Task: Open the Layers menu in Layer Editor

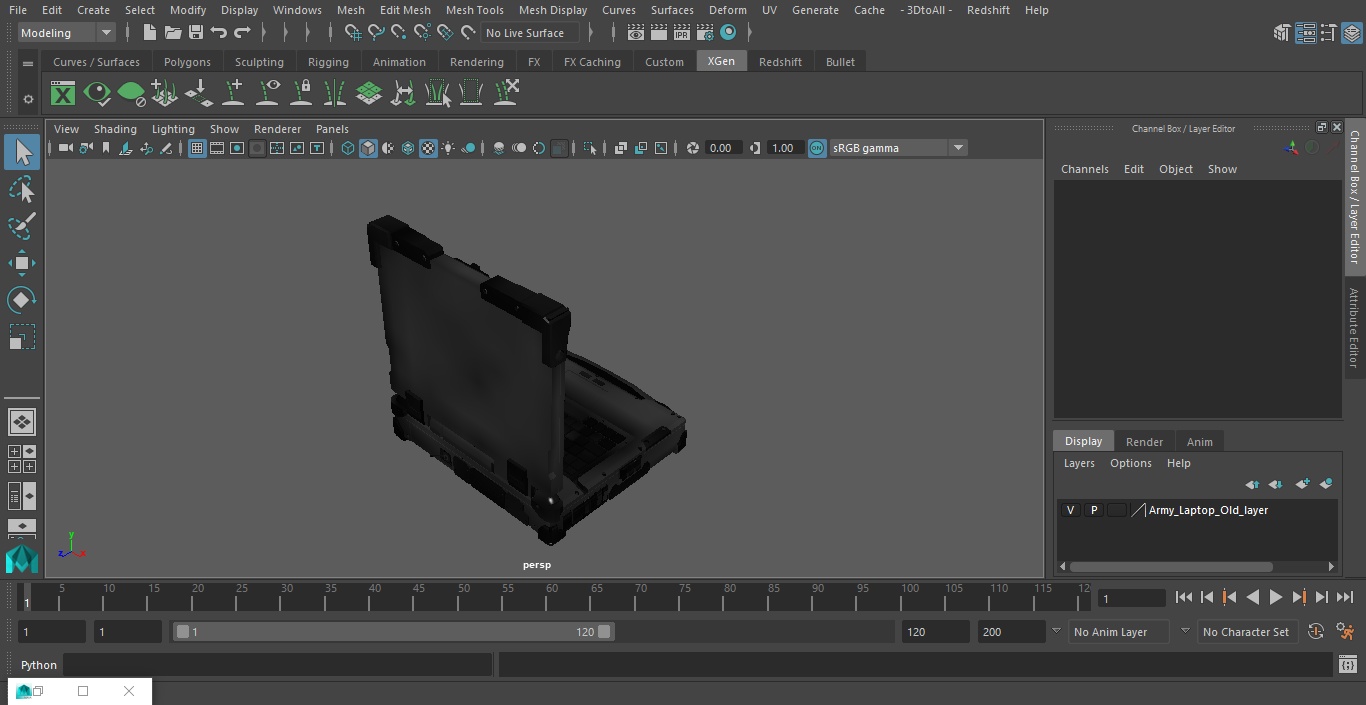Action: (1079, 463)
